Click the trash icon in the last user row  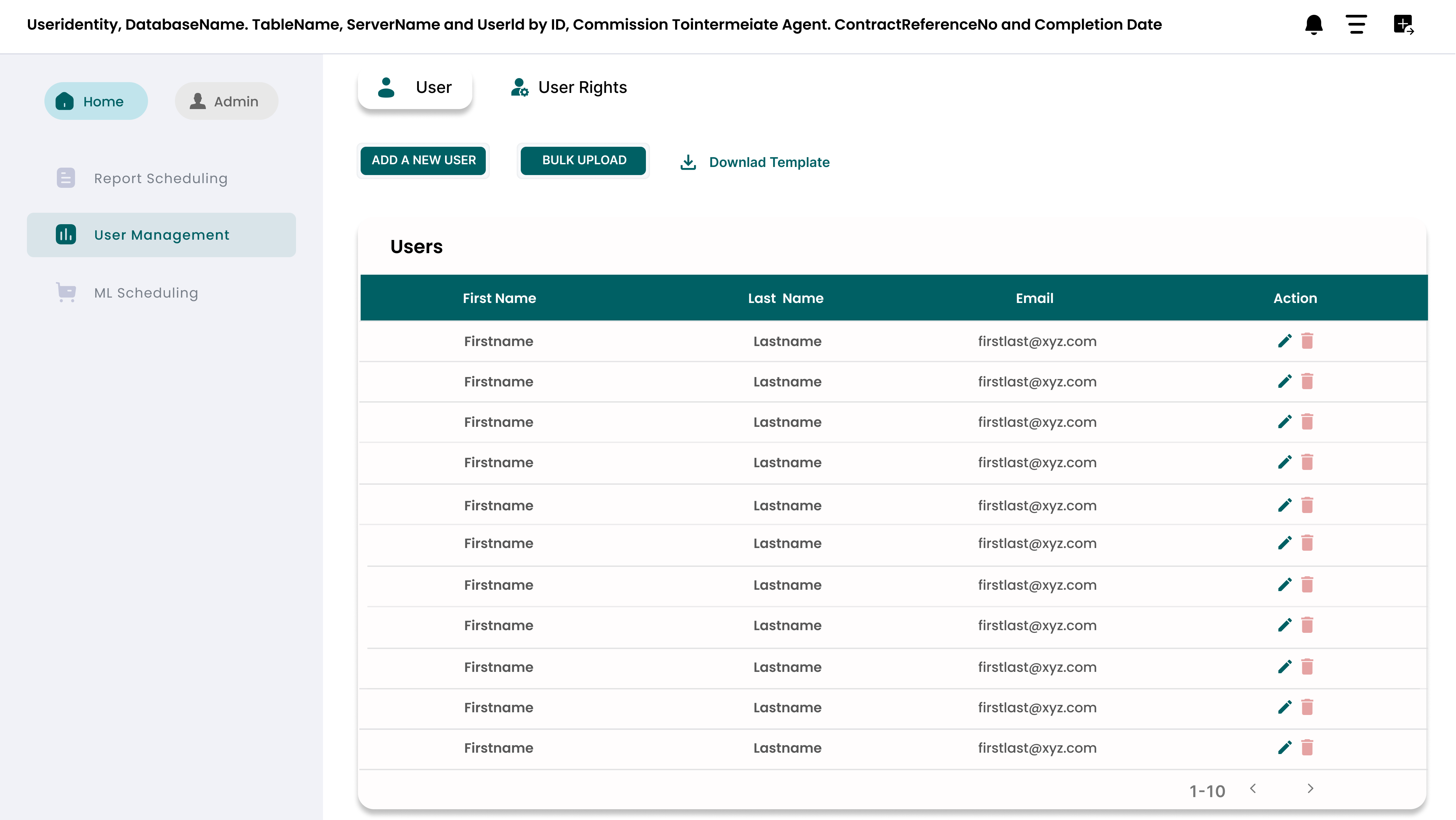coord(1307,748)
